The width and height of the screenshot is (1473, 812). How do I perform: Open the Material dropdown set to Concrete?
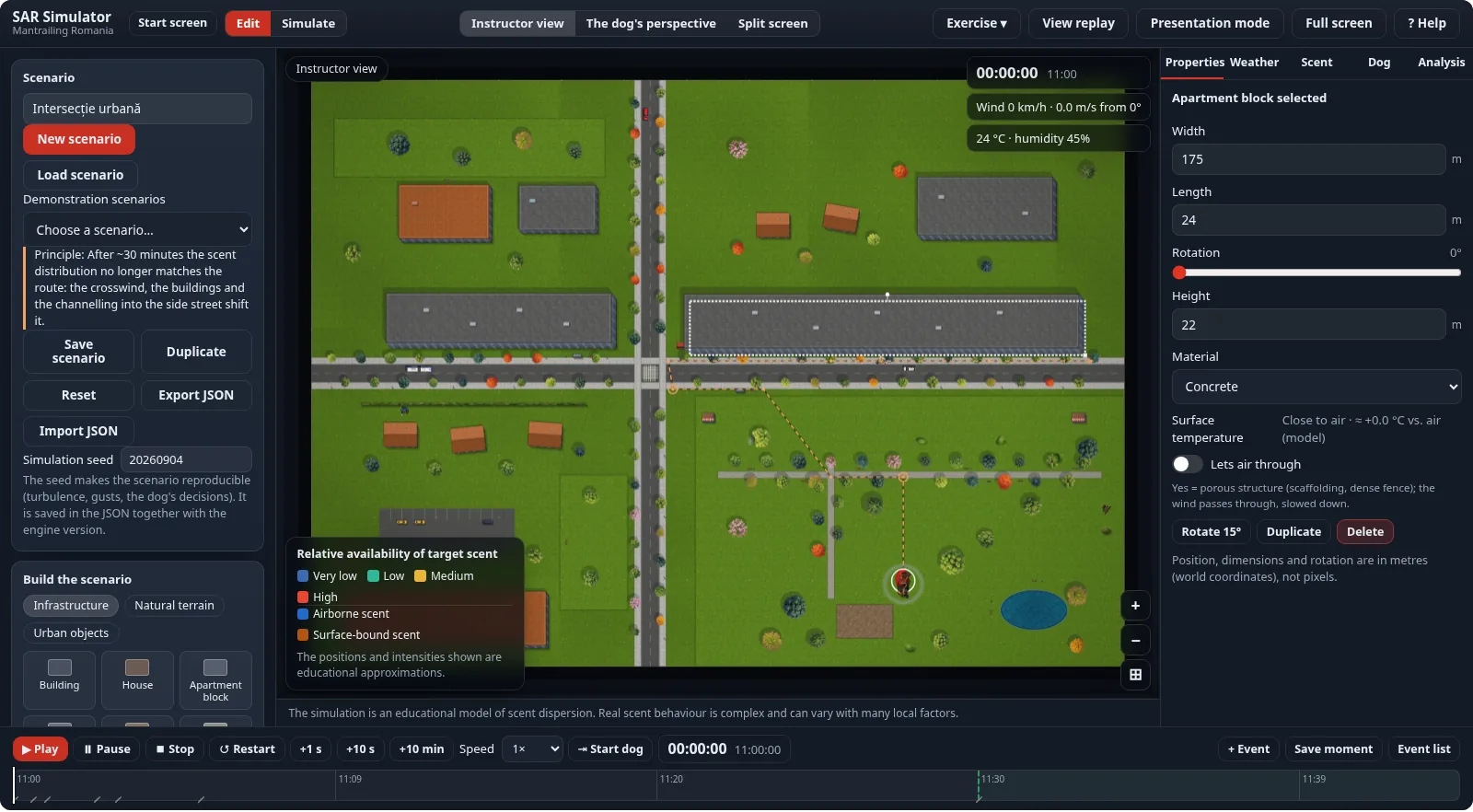(1316, 387)
